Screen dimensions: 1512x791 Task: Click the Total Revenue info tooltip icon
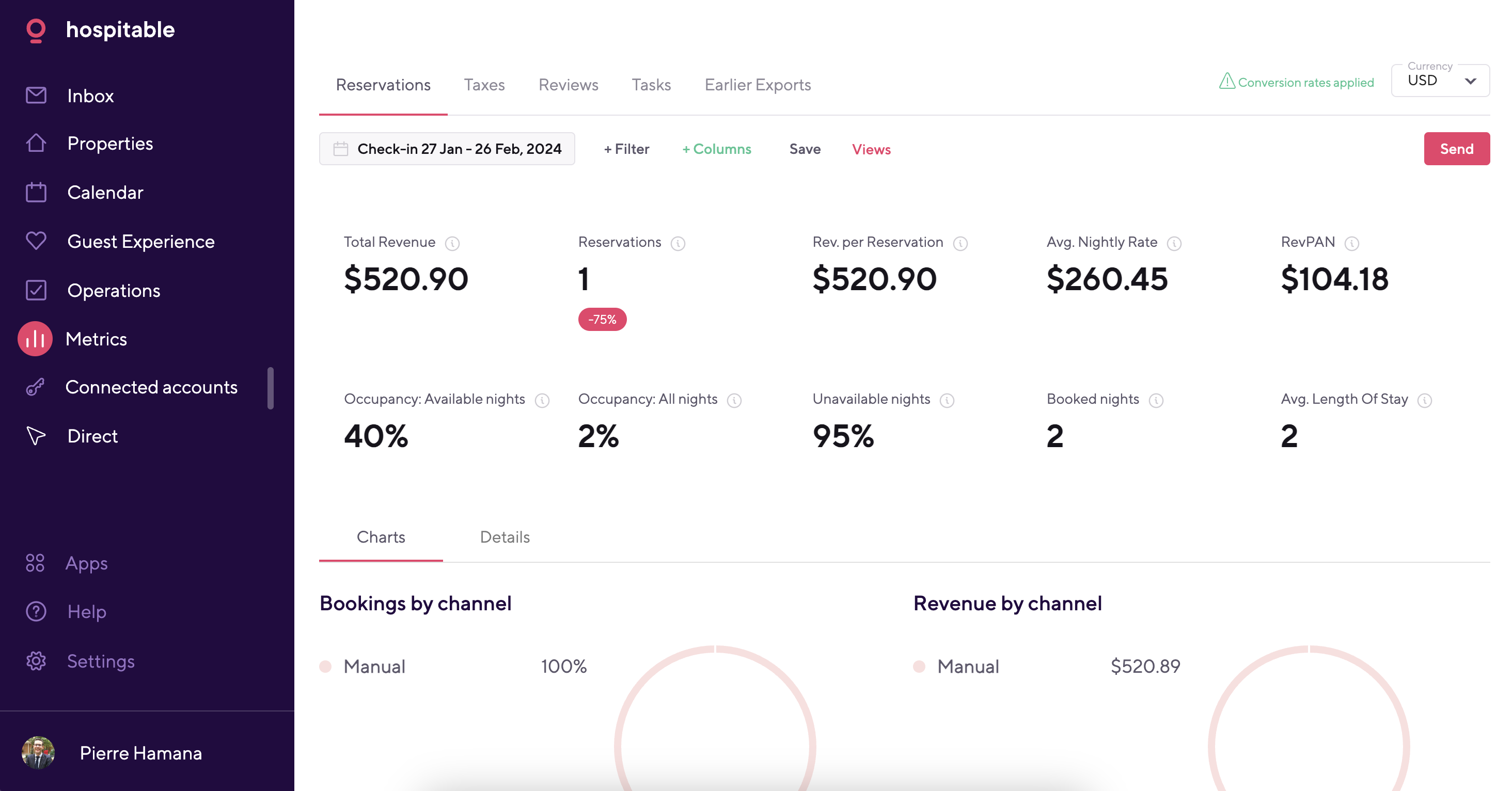point(452,243)
